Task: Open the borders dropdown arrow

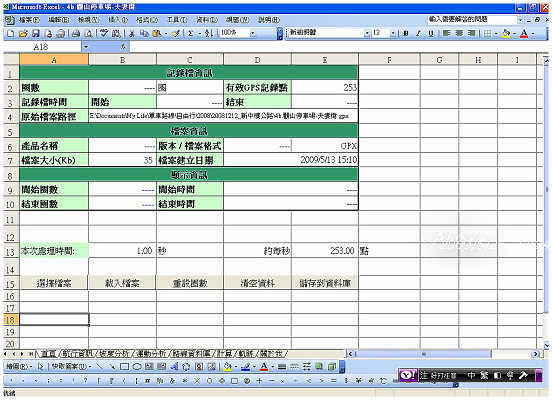Action: [496, 33]
